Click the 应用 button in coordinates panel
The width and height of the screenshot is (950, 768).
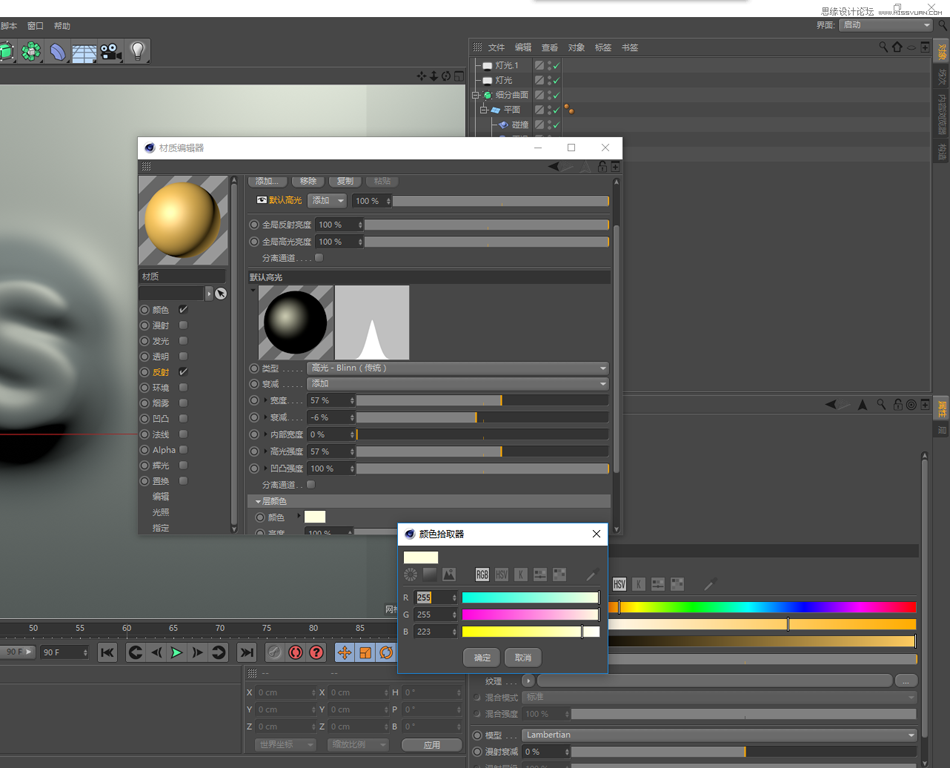[x=431, y=745]
